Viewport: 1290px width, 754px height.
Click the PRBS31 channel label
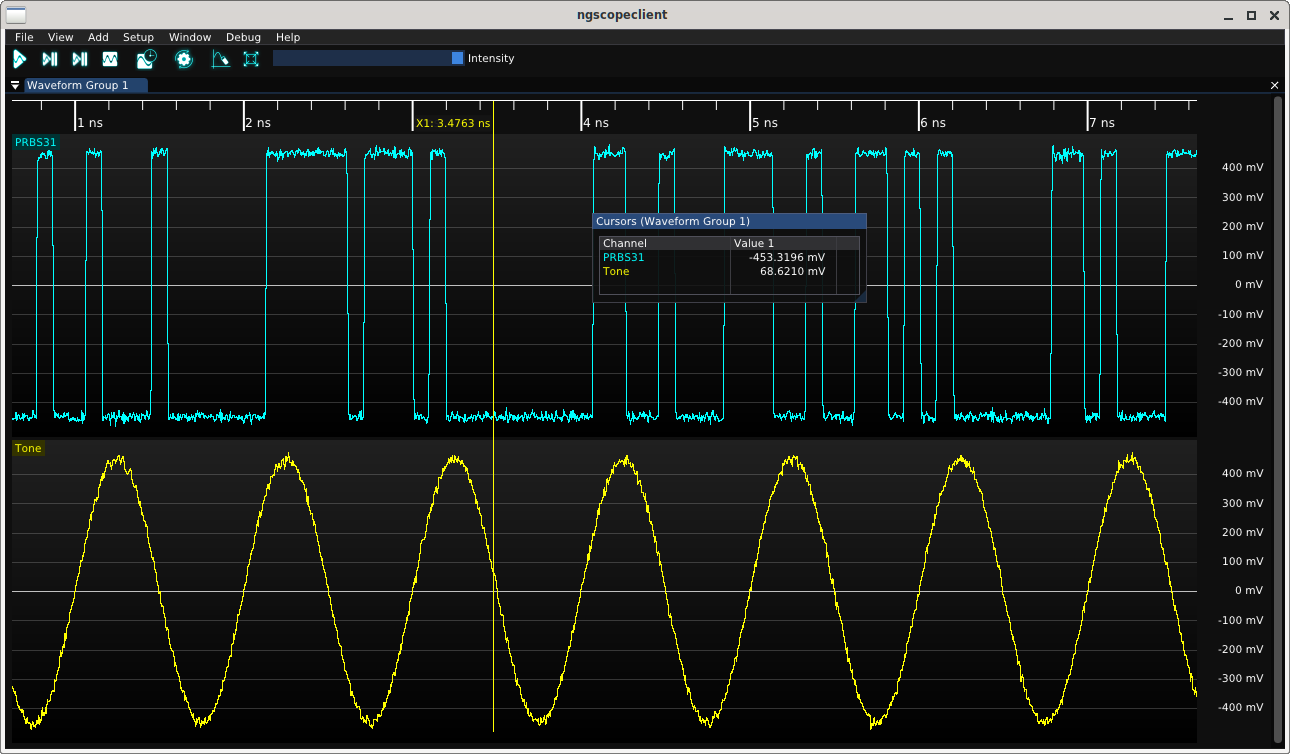click(35, 142)
